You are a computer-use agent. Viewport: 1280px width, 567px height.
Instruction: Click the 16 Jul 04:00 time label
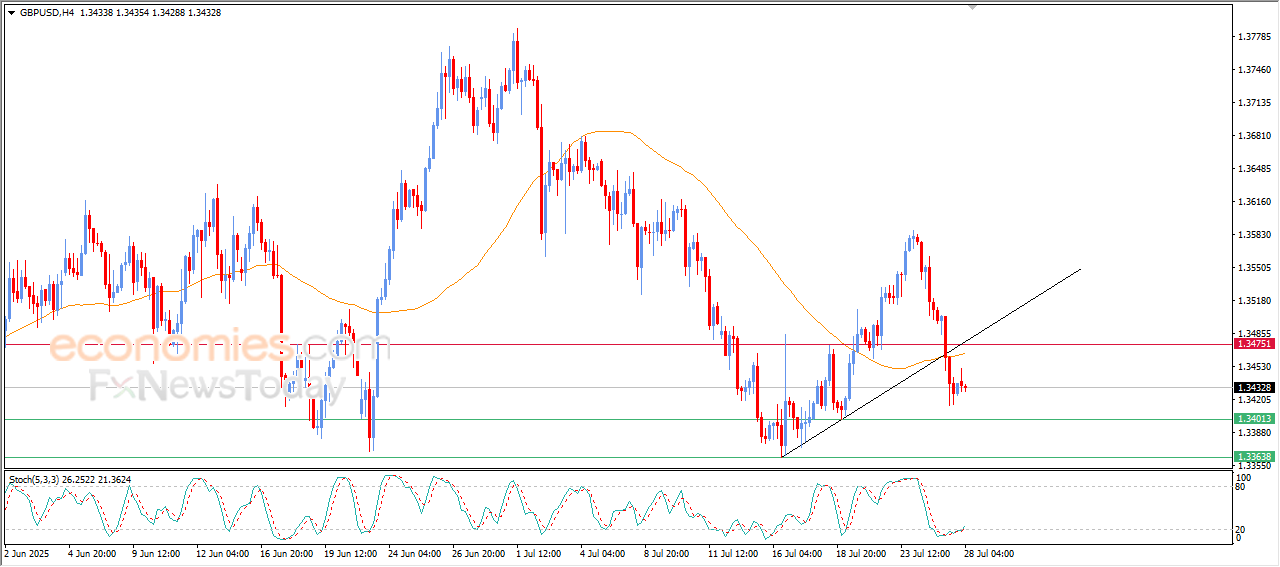coord(796,553)
